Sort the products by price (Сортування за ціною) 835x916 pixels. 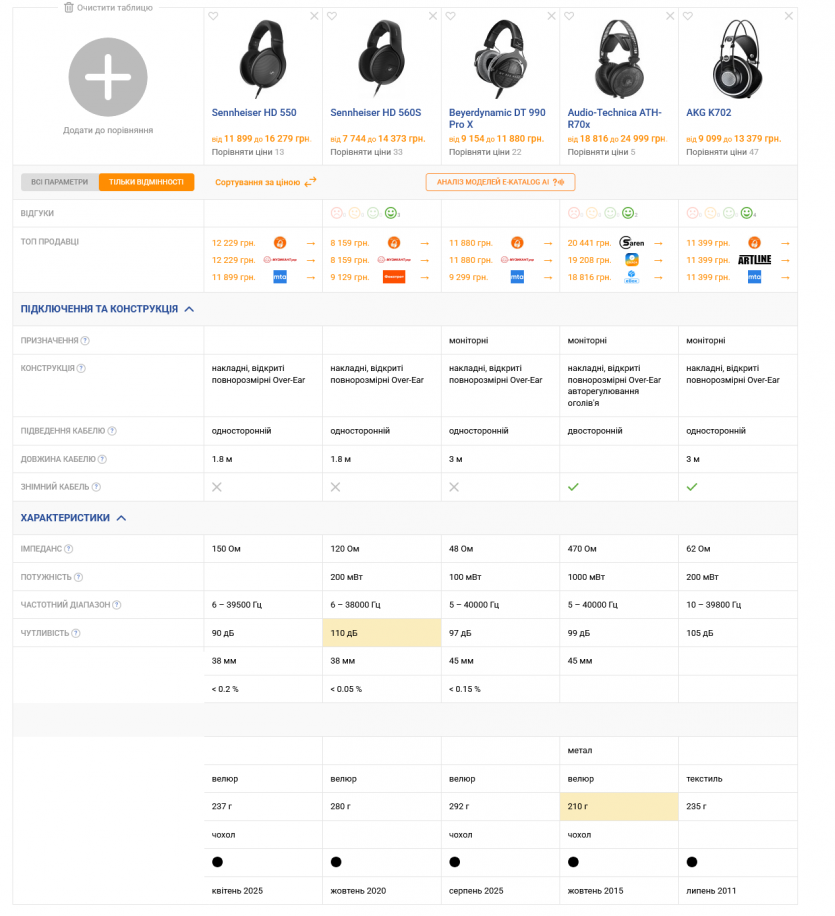265,182
